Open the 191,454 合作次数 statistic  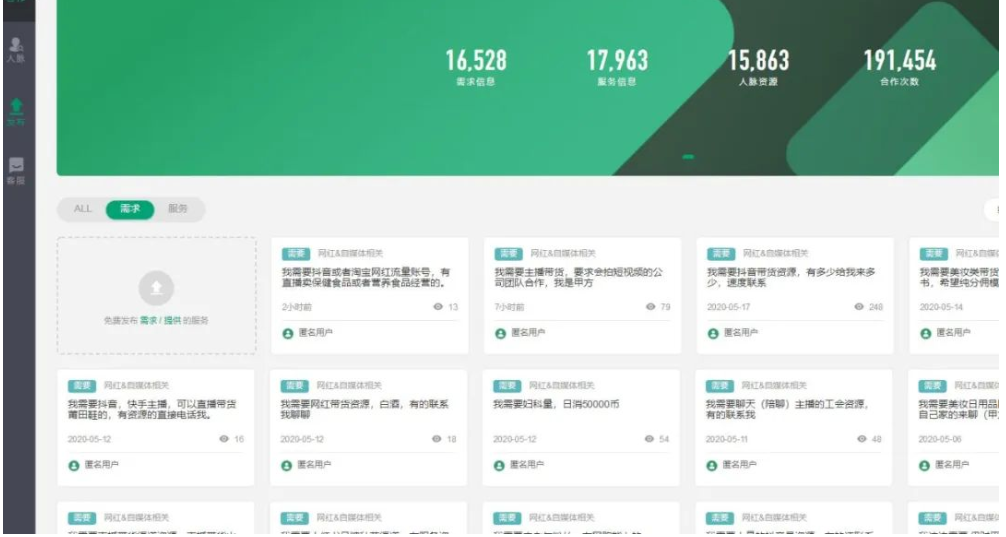pyautogui.click(x=899, y=67)
